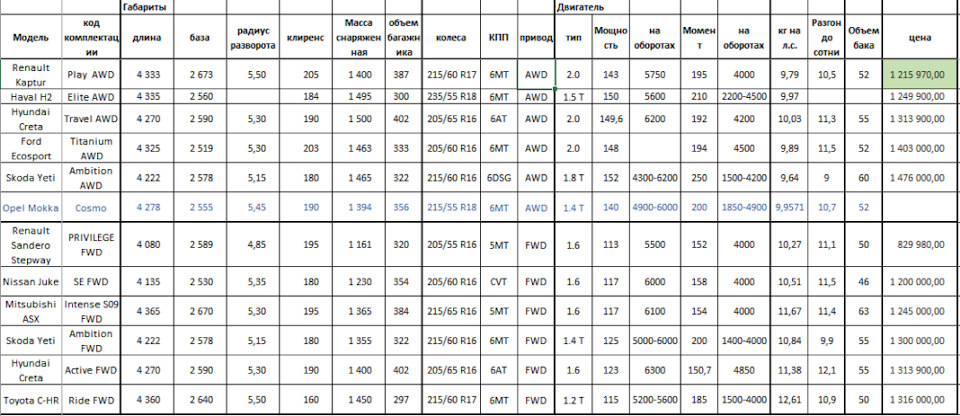Select the wheelbase value 2 673
The width and height of the screenshot is (960, 416).
click(x=200, y=74)
